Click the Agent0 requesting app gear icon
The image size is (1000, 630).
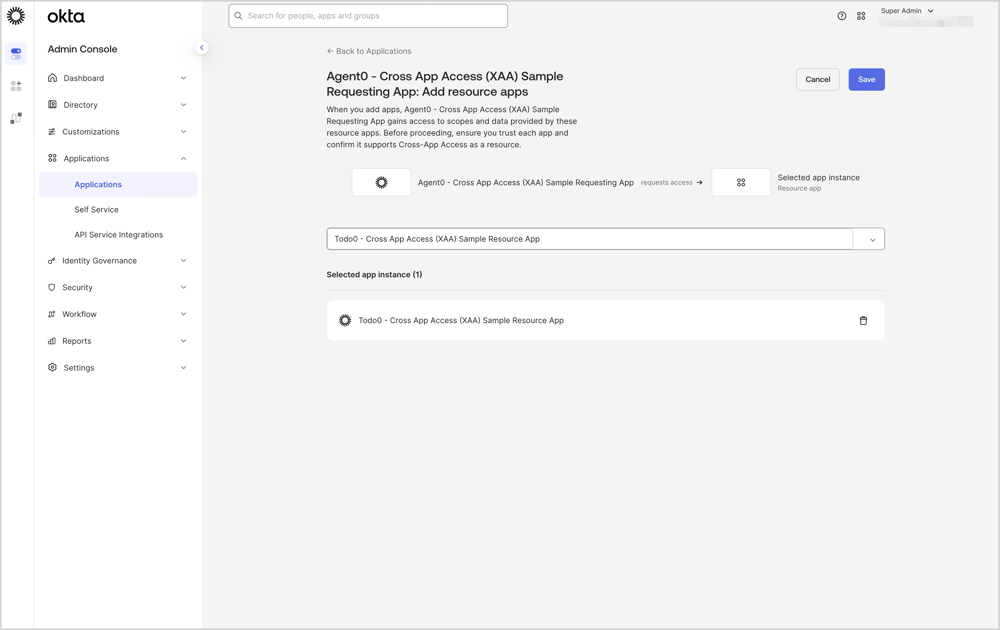click(381, 182)
